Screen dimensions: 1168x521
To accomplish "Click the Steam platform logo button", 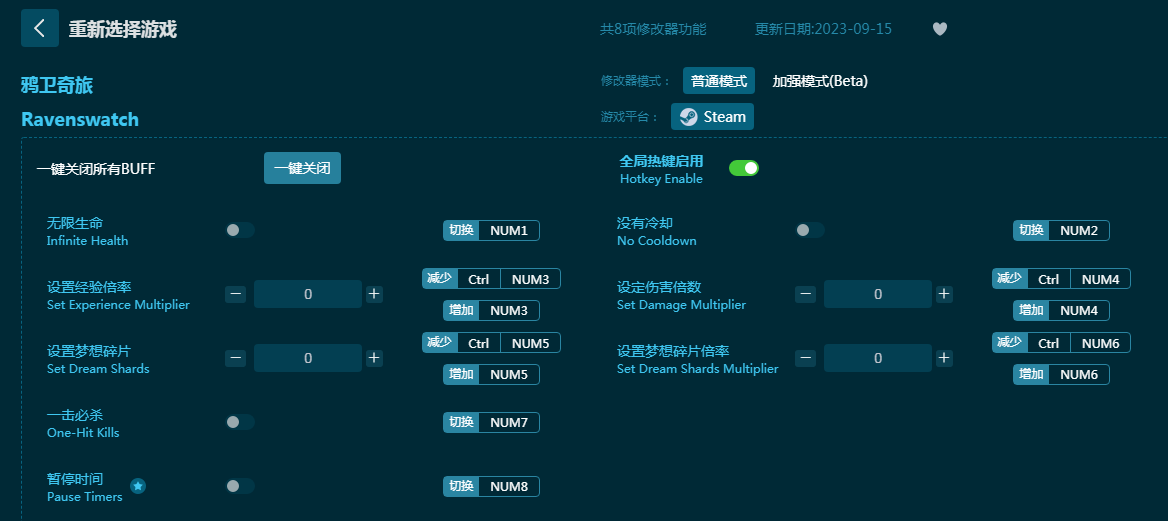I will [712, 117].
